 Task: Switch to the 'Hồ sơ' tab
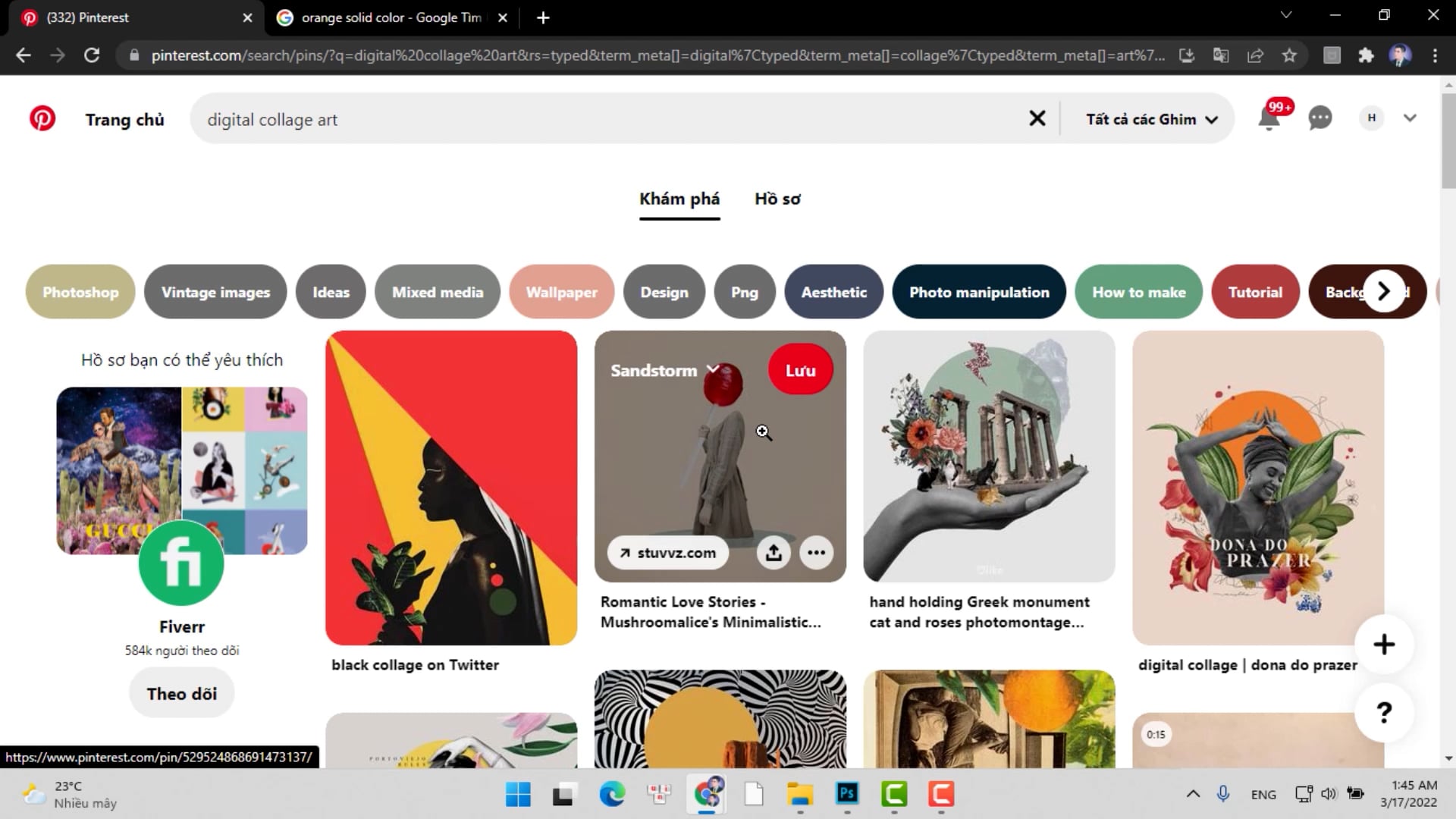777,199
